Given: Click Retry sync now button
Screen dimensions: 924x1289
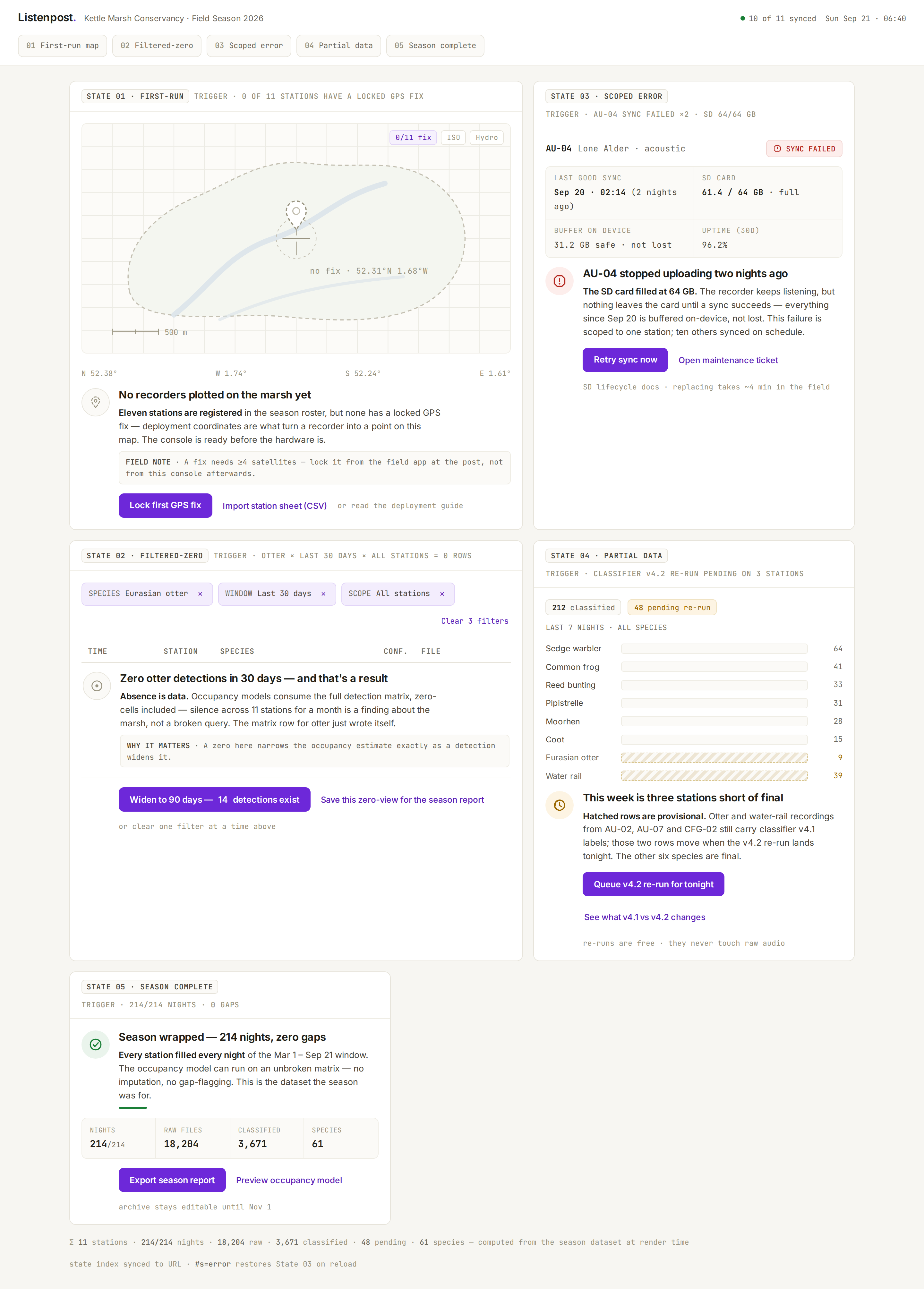Looking at the screenshot, I should [x=625, y=360].
